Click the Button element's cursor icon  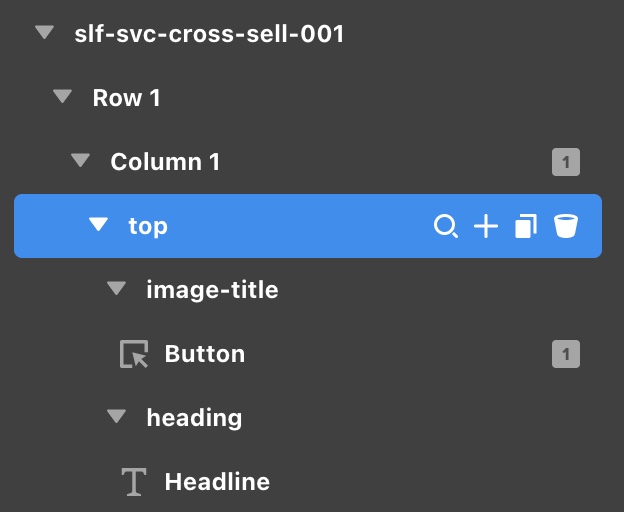click(x=134, y=355)
